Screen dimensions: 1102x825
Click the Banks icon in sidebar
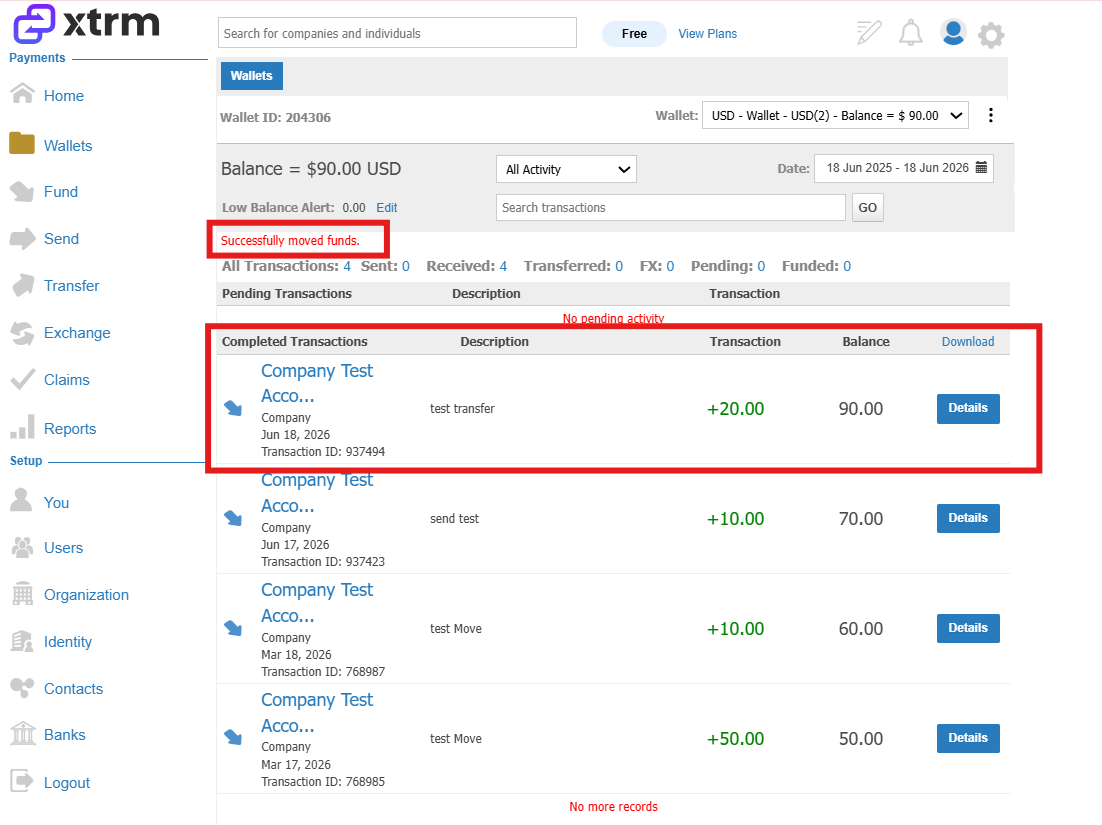pos(22,734)
